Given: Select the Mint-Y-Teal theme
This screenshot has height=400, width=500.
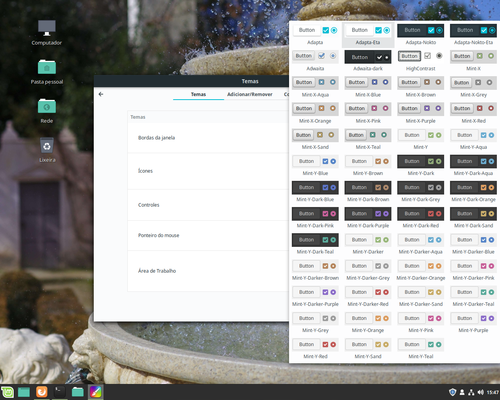Looking at the screenshot, I should 421,349.
